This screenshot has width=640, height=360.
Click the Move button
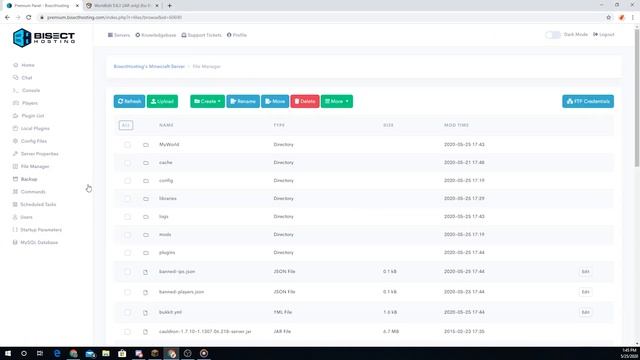[275, 101]
